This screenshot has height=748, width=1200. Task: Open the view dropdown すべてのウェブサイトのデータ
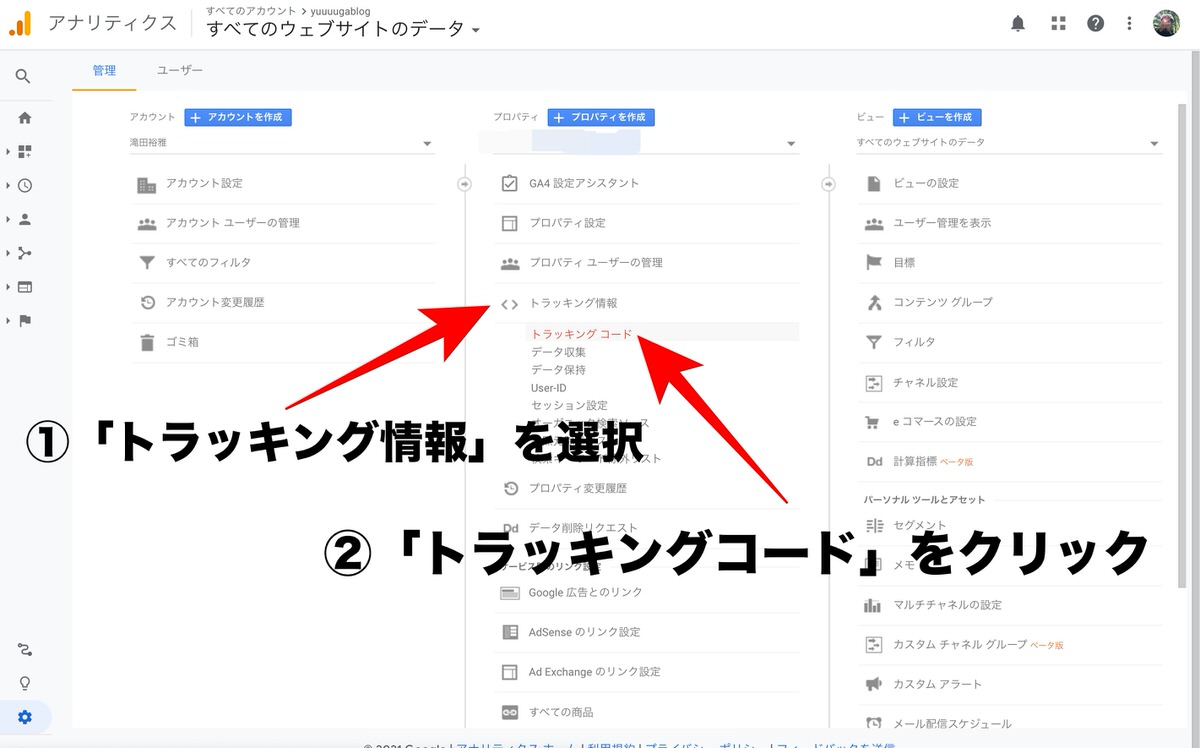point(1009,143)
